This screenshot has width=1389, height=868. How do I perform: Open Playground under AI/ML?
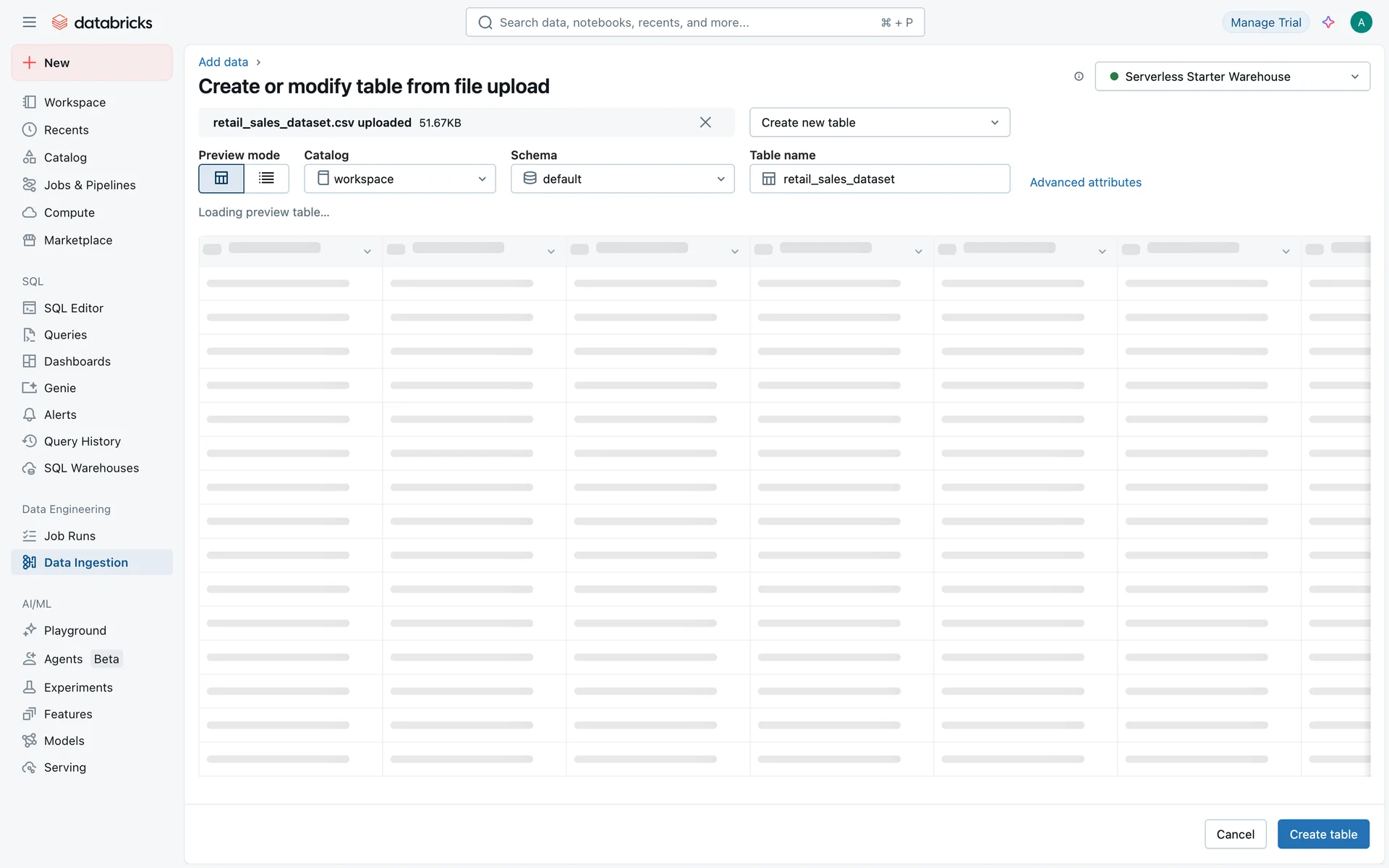click(75, 631)
